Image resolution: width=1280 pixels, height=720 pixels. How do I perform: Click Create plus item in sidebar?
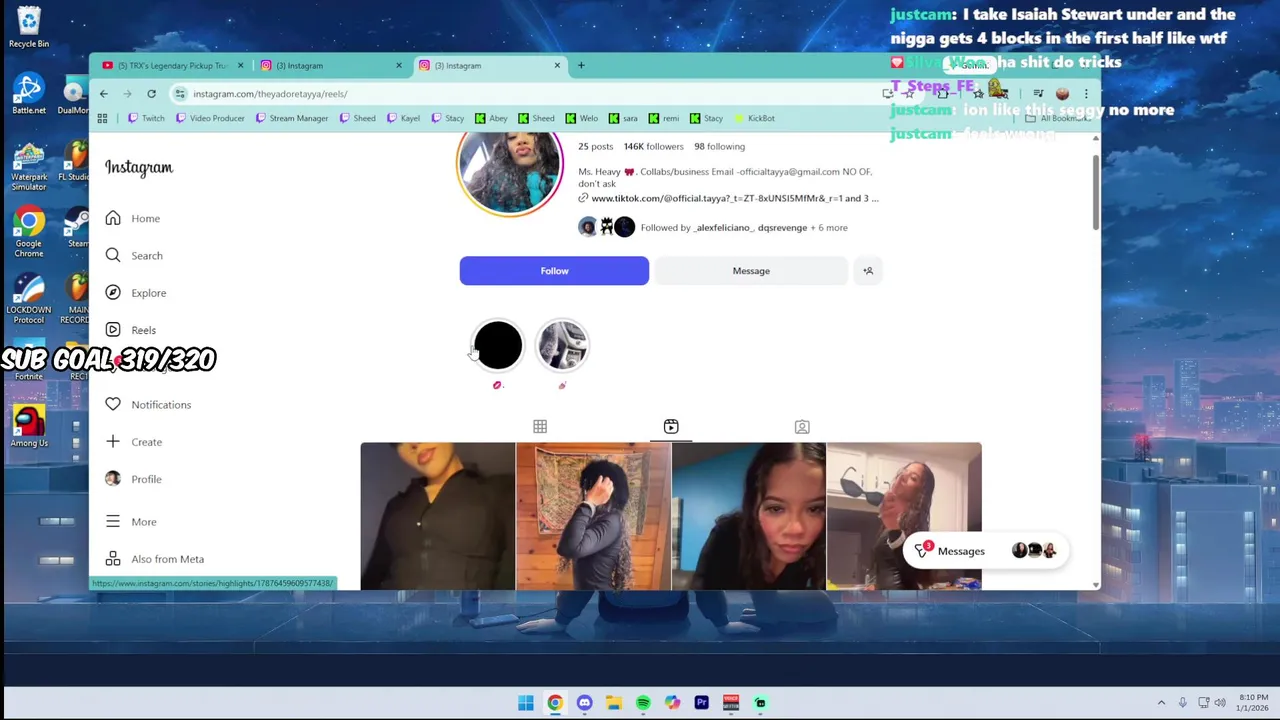[x=134, y=442]
